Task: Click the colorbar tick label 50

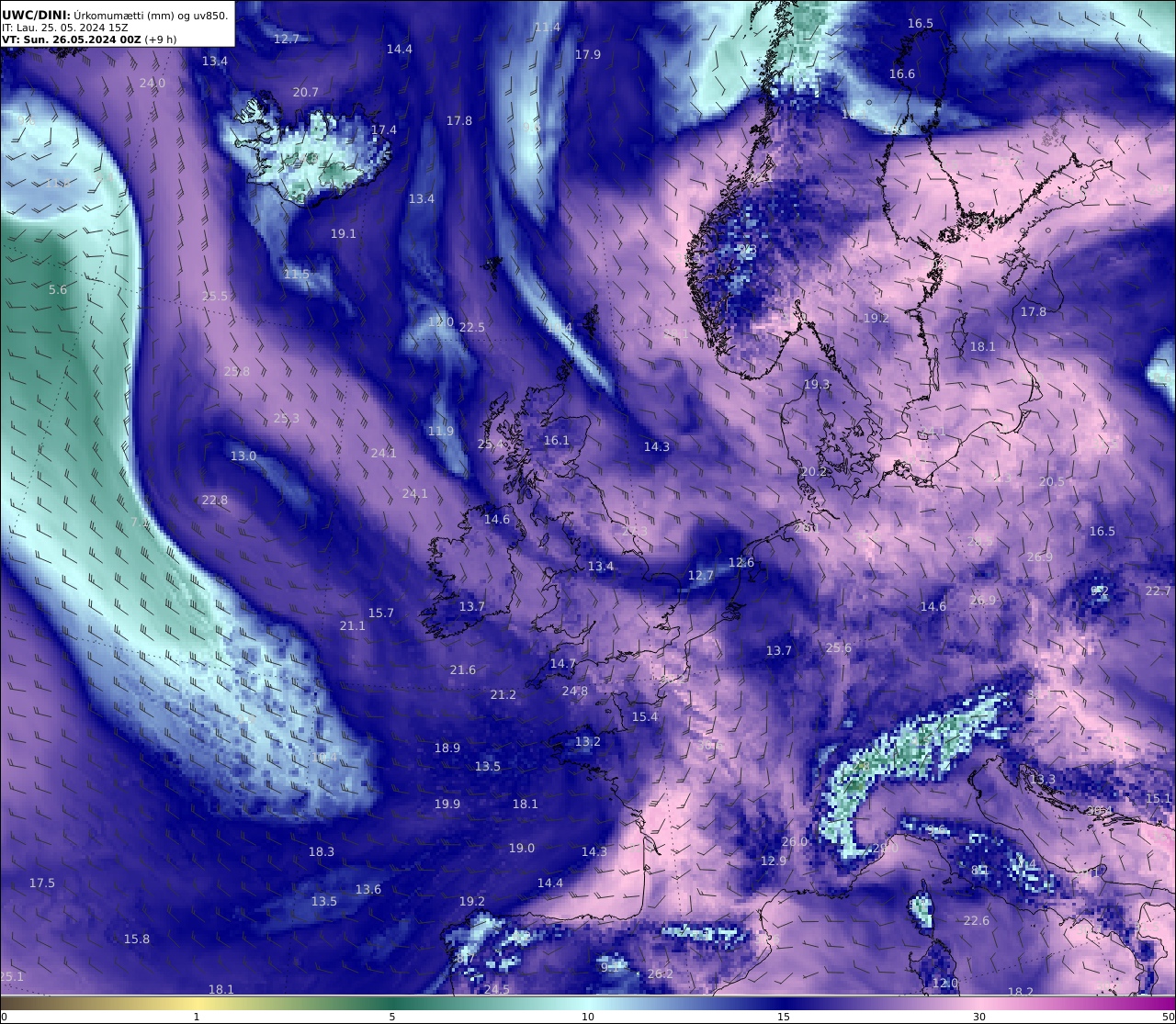Action: tap(1168, 1017)
